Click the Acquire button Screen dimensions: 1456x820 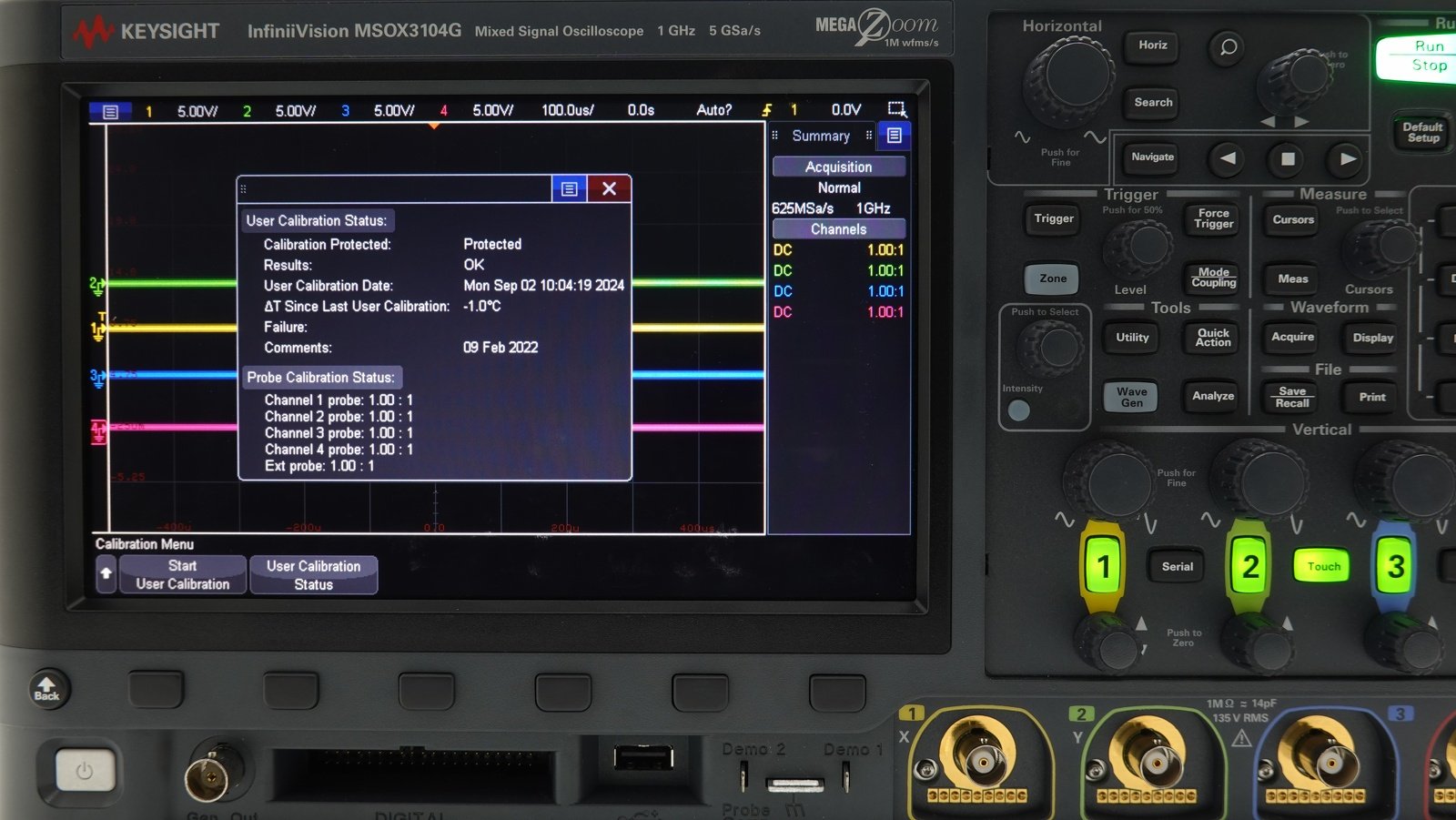tap(1293, 338)
